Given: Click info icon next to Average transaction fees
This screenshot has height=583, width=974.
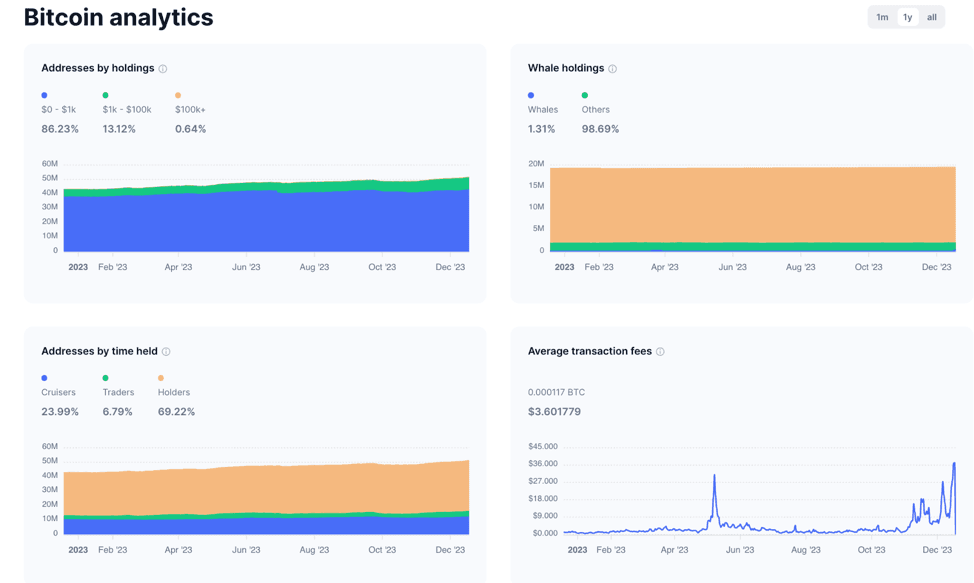Looking at the screenshot, I should [x=660, y=352].
